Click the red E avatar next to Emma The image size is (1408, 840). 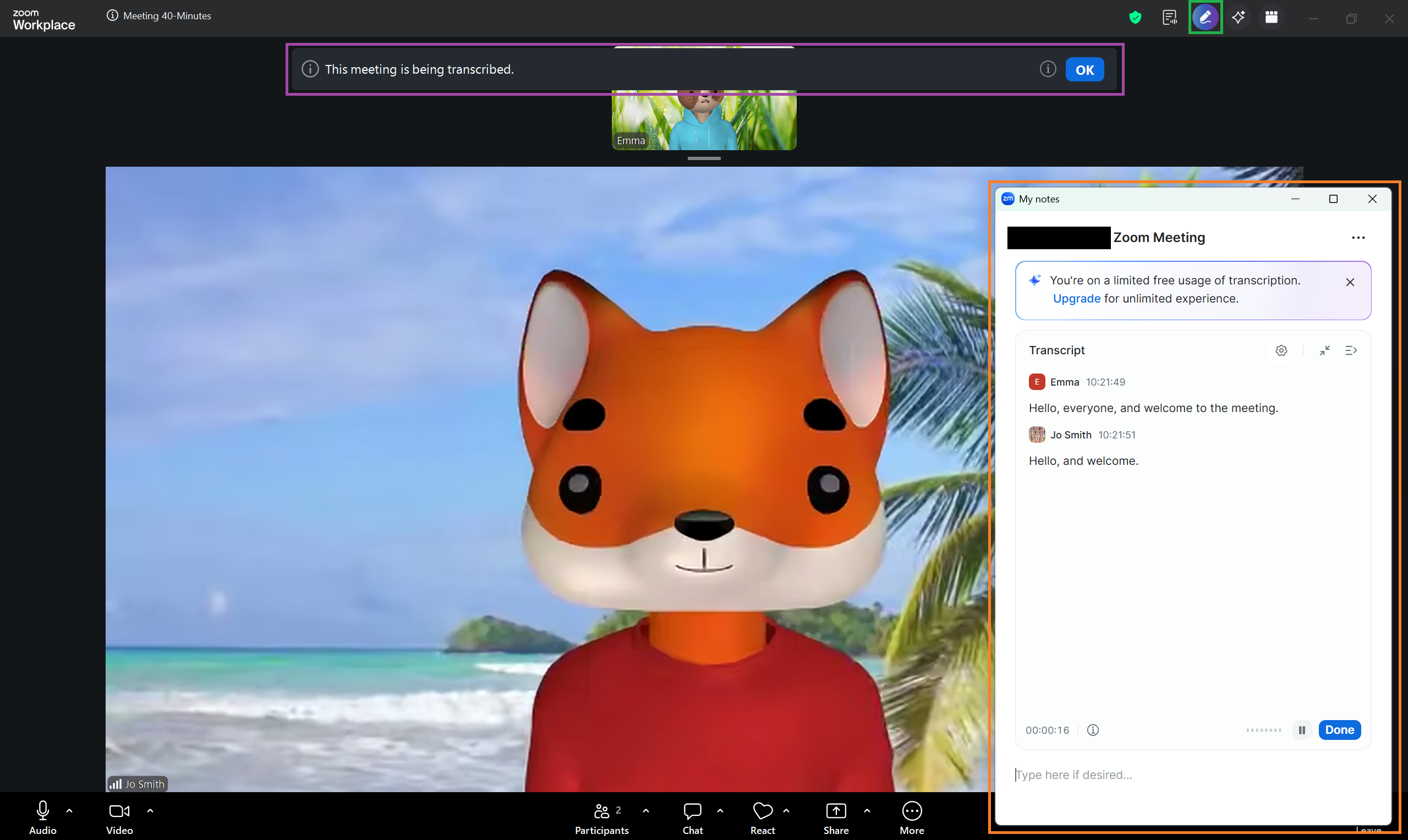coord(1037,382)
